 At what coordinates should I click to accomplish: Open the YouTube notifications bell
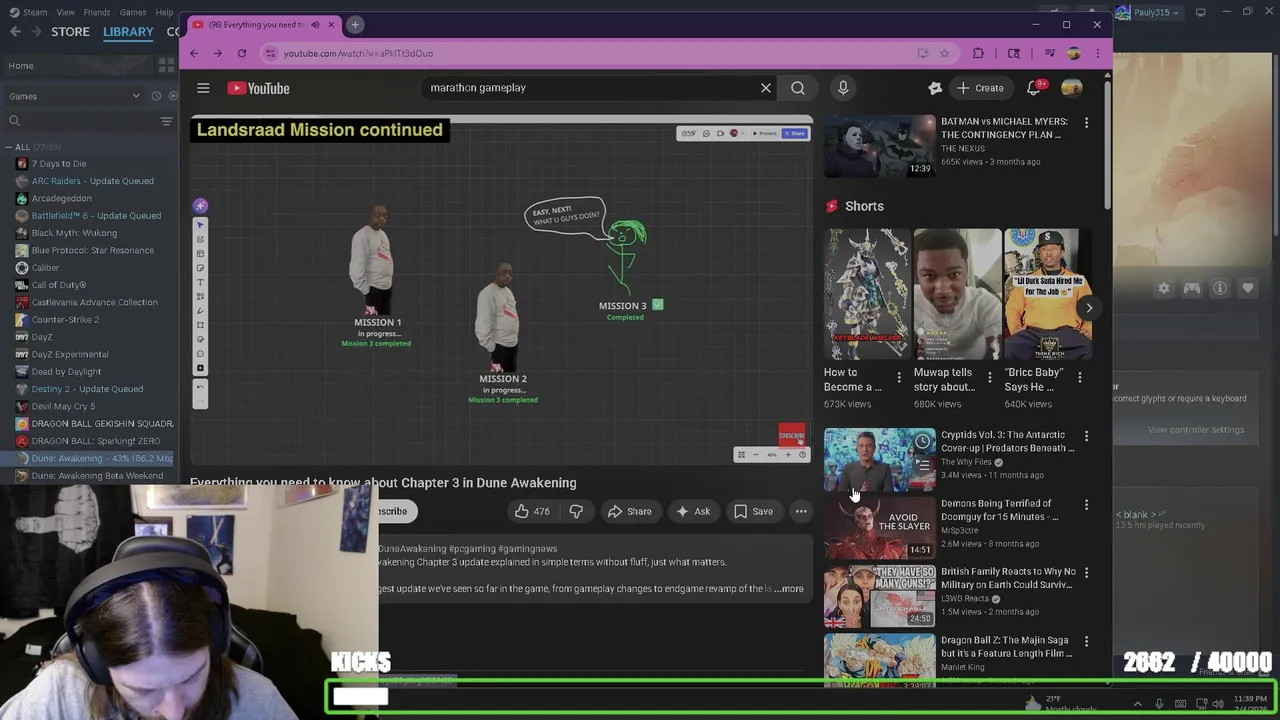pyautogui.click(x=1034, y=88)
